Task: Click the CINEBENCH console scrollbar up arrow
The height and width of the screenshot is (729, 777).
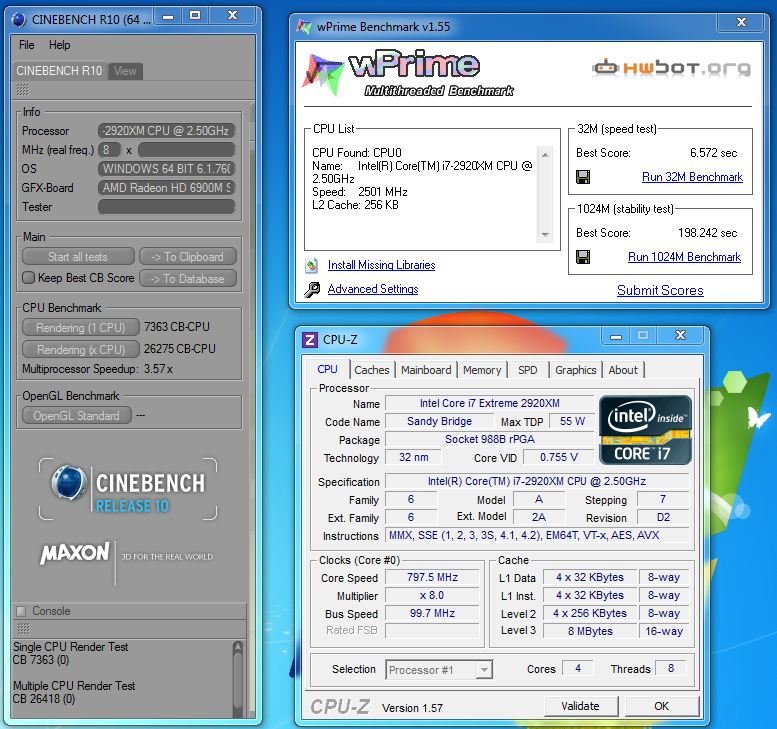Action: pos(238,647)
